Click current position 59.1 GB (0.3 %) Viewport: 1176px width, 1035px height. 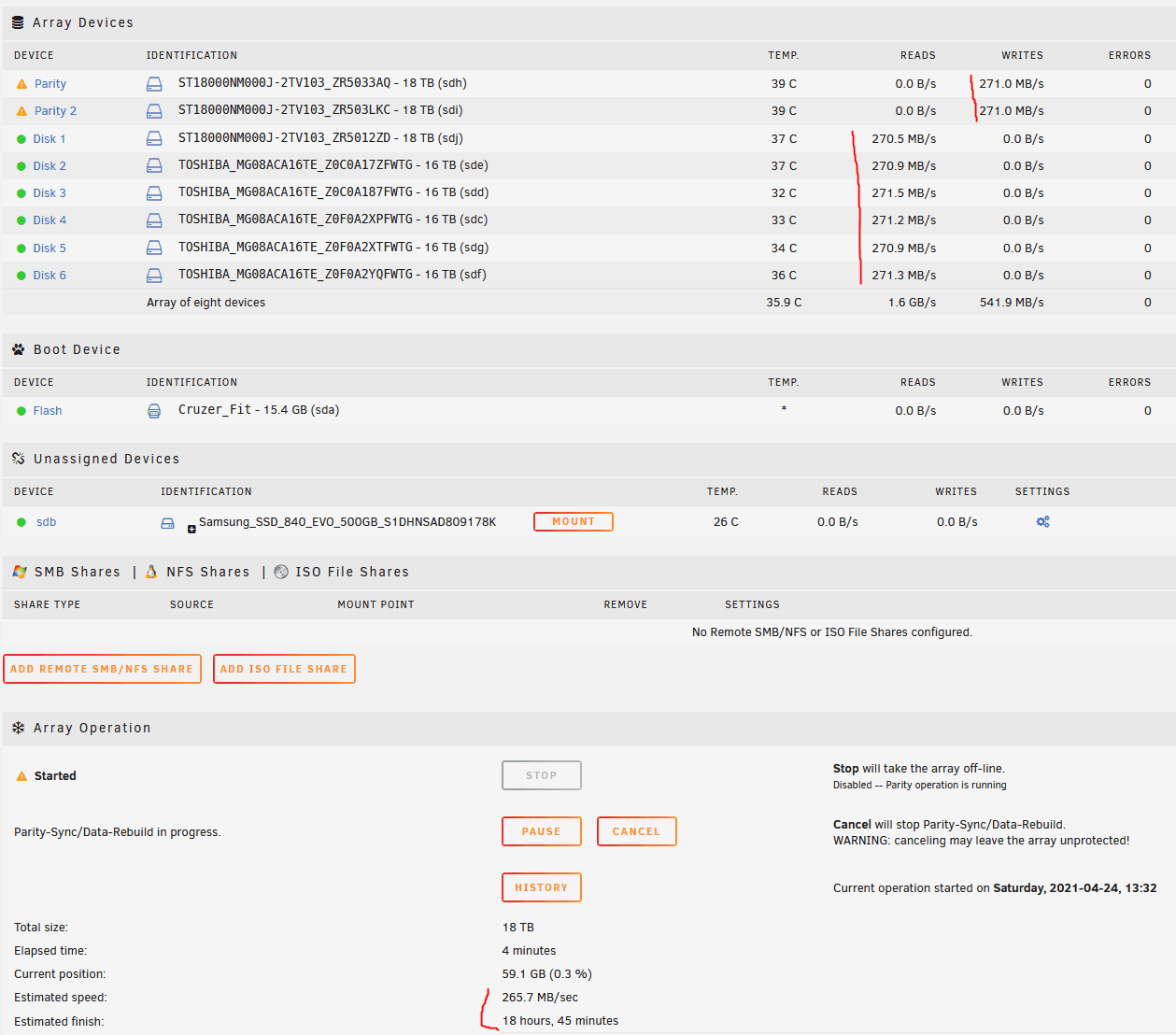pos(547,974)
